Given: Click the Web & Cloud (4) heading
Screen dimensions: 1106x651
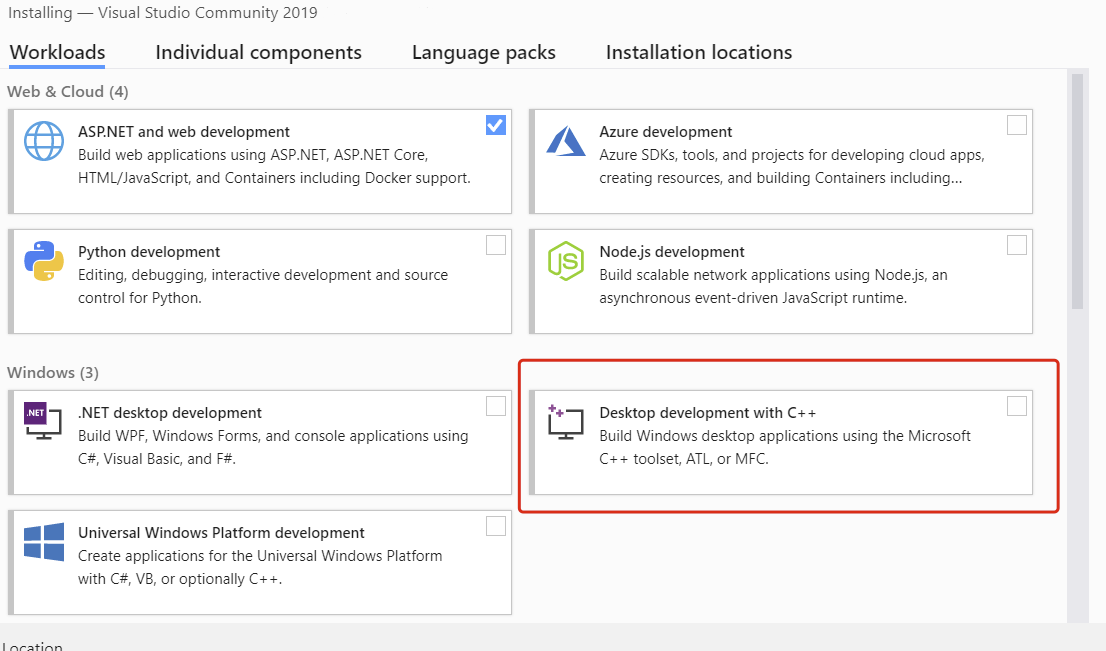Looking at the screenshot, I should [x=68, y=92].
